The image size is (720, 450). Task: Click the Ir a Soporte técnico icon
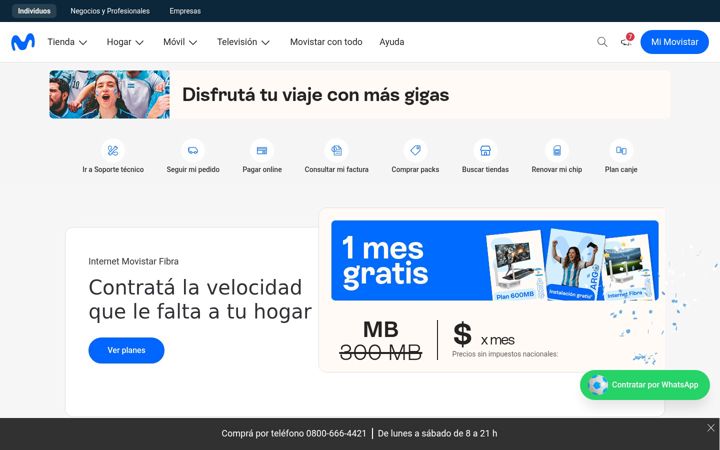pos(113,150)
